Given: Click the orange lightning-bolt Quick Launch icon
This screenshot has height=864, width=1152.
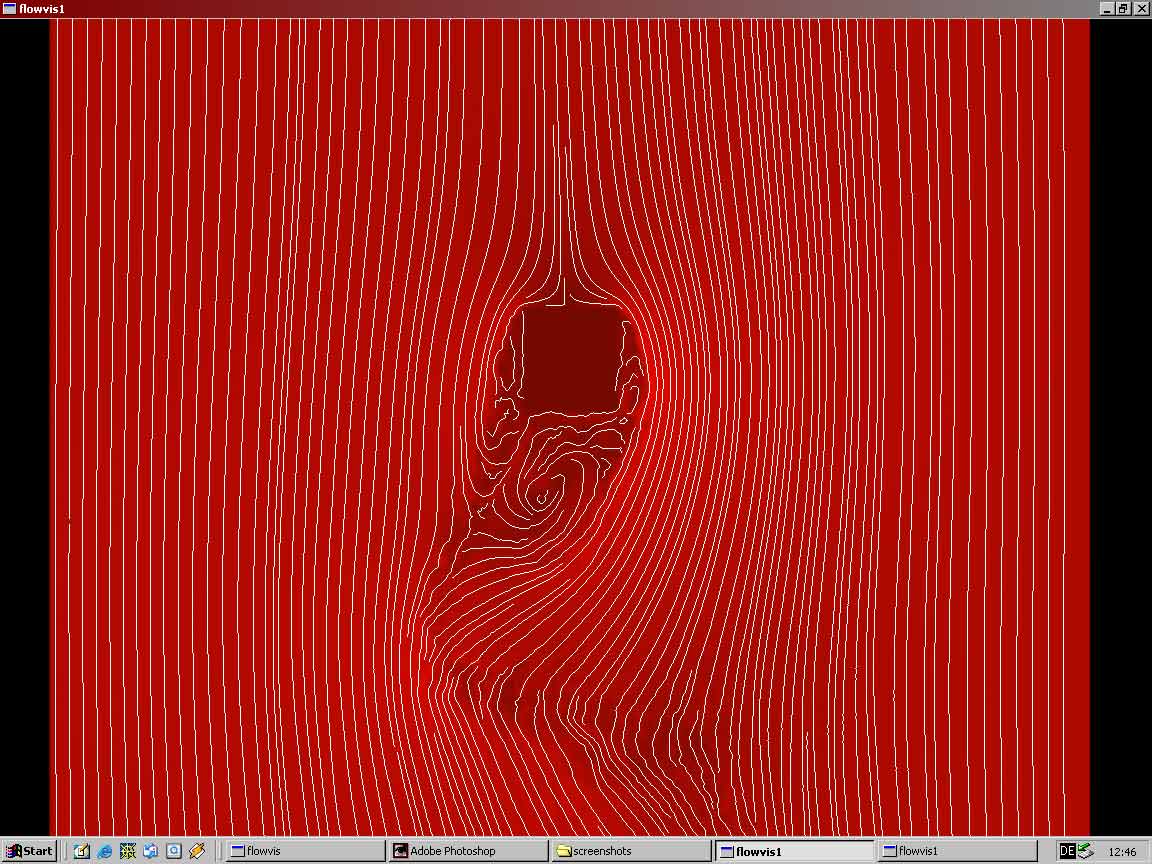Looking at the screenshot, I should click(197, 851).
